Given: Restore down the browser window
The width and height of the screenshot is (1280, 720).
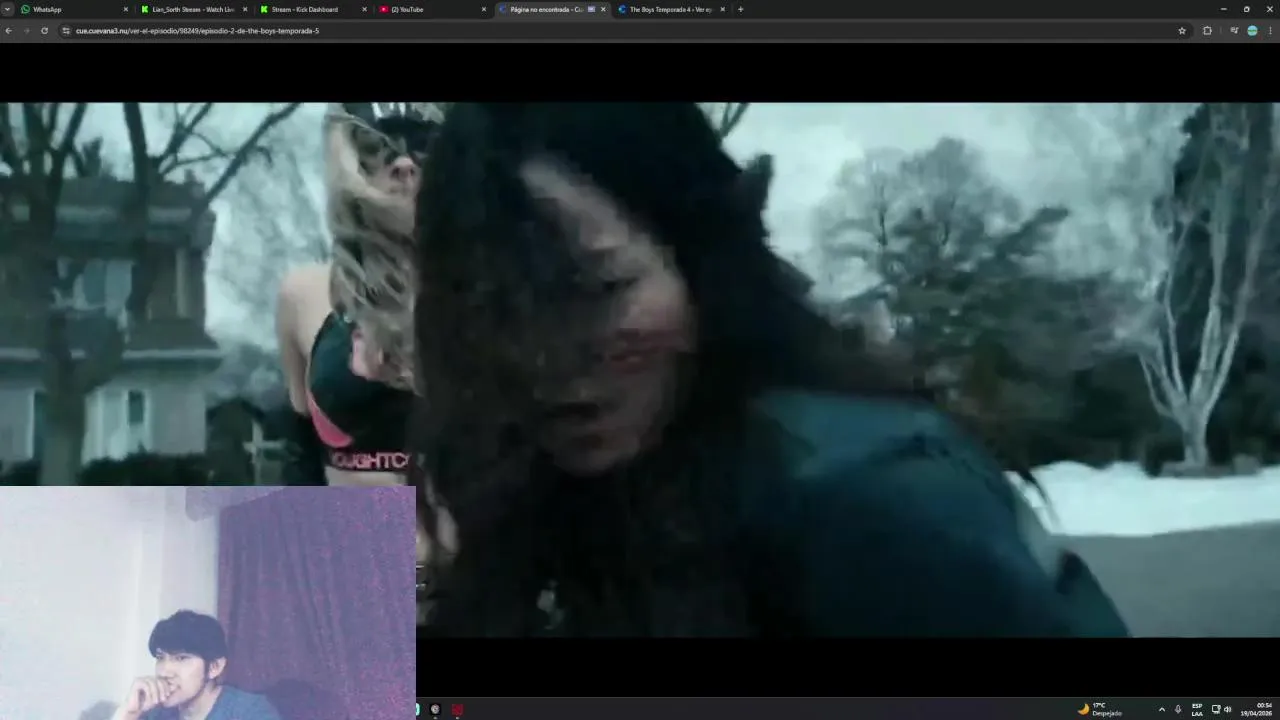Looking at the screenshot, I should 1246,9.
